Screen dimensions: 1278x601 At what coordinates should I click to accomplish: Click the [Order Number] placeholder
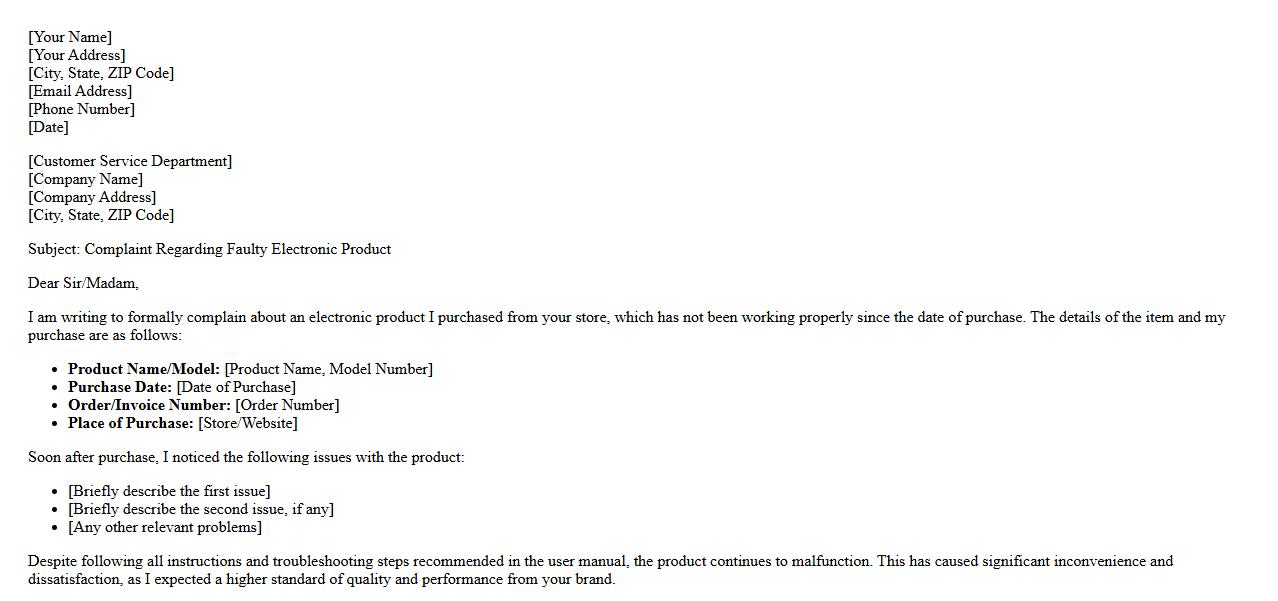coord(287,405)
